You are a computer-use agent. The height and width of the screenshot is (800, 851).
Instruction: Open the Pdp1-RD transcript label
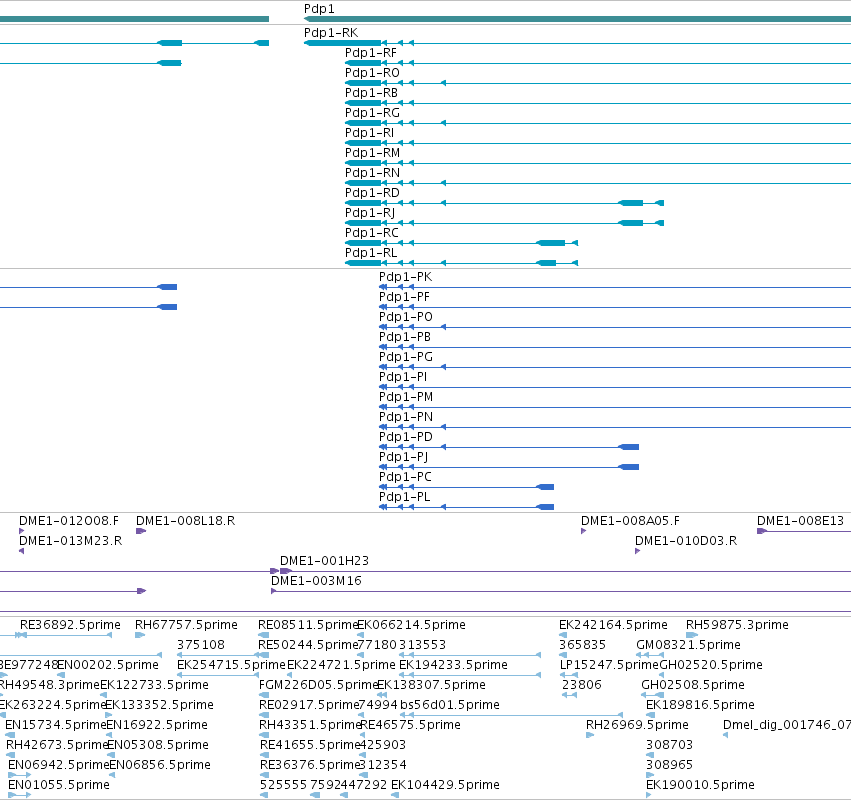(372, 193)
